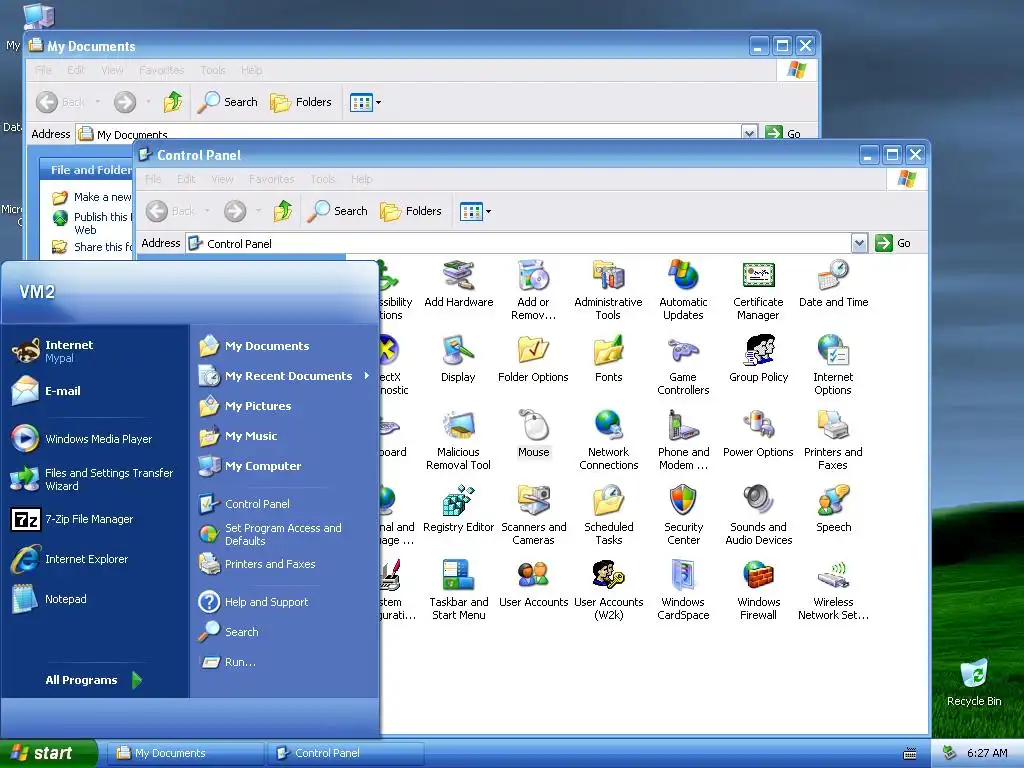Open Wireless Network Setup icon
Viewport: 1024px width, 768px height.
tap(833, 590)
